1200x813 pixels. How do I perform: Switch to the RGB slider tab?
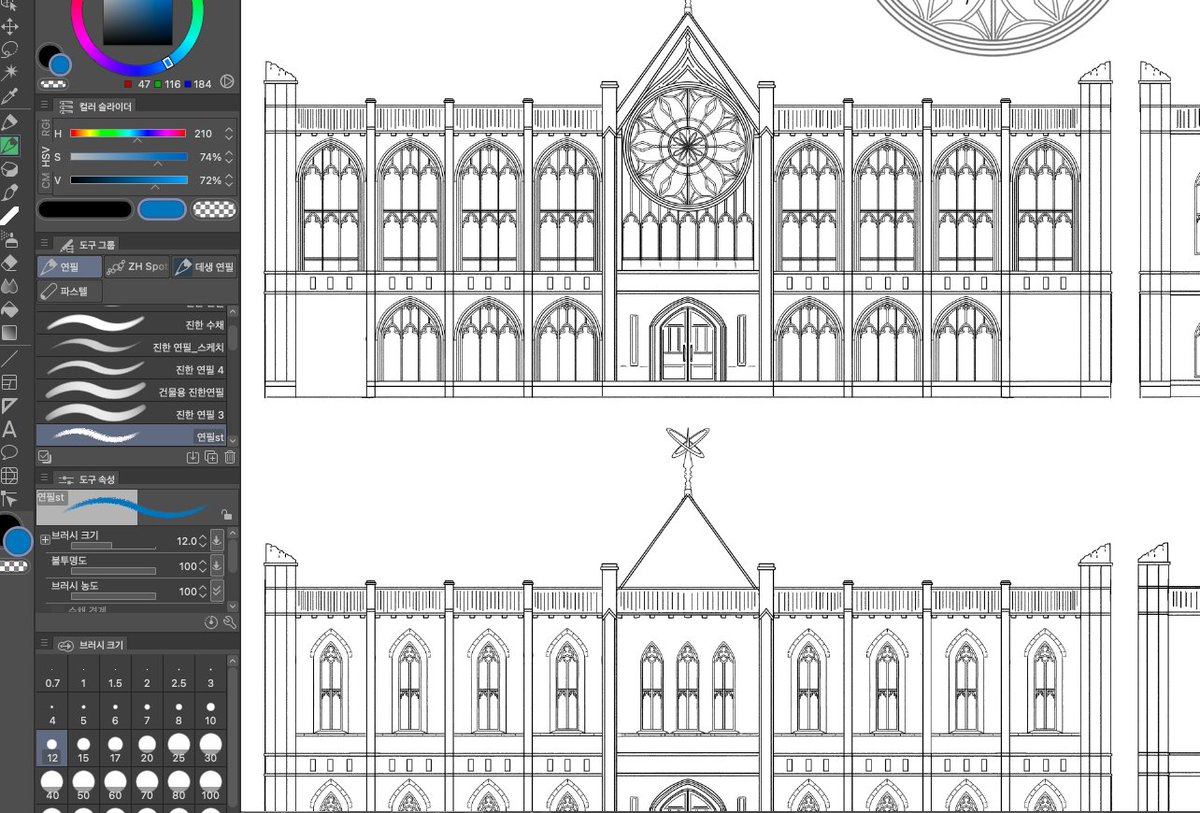coord(45,128)
